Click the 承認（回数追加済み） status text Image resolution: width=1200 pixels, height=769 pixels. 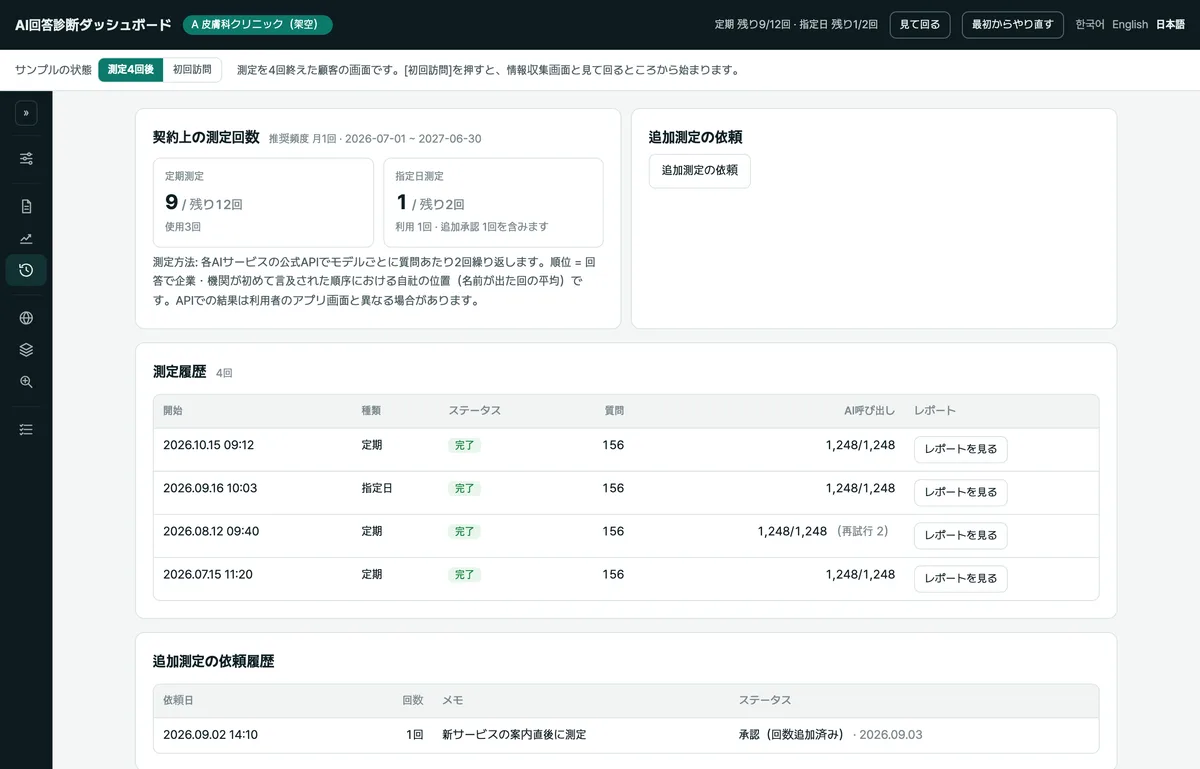pos(793,735)
